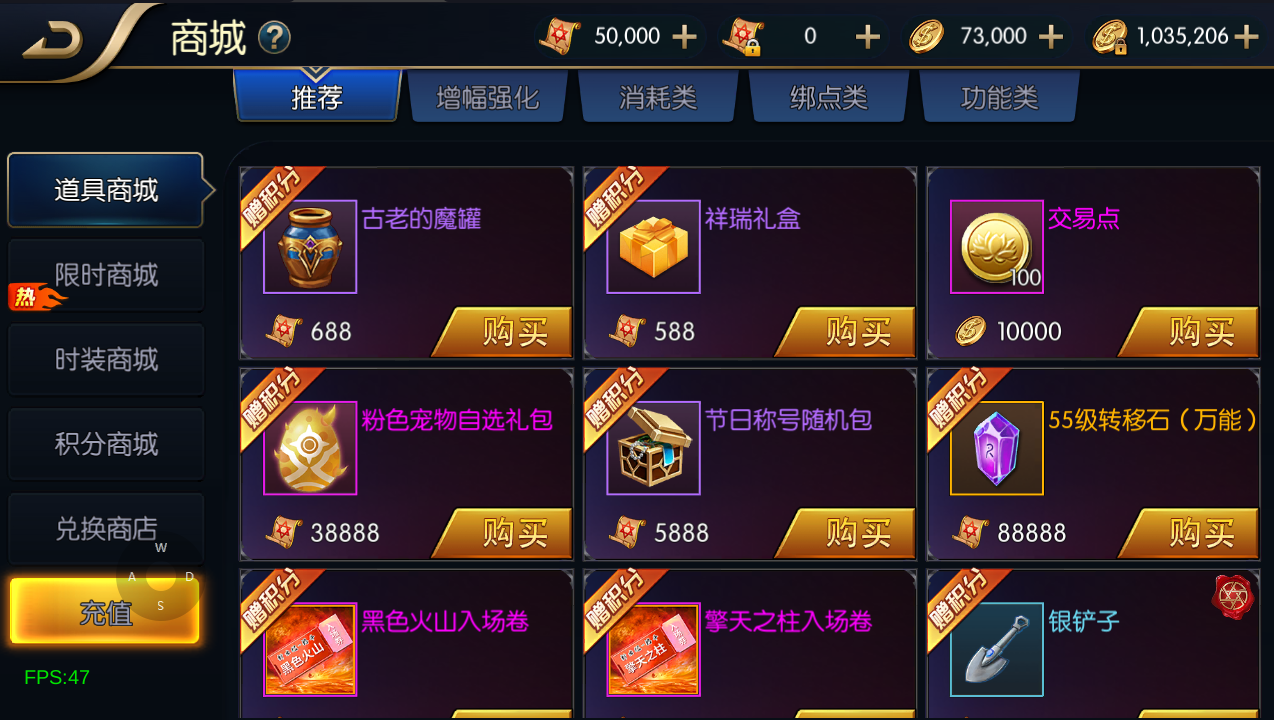Click the yellow 充值 recharge button
The image size is (1274, 720).
click(x=105, y=611)
